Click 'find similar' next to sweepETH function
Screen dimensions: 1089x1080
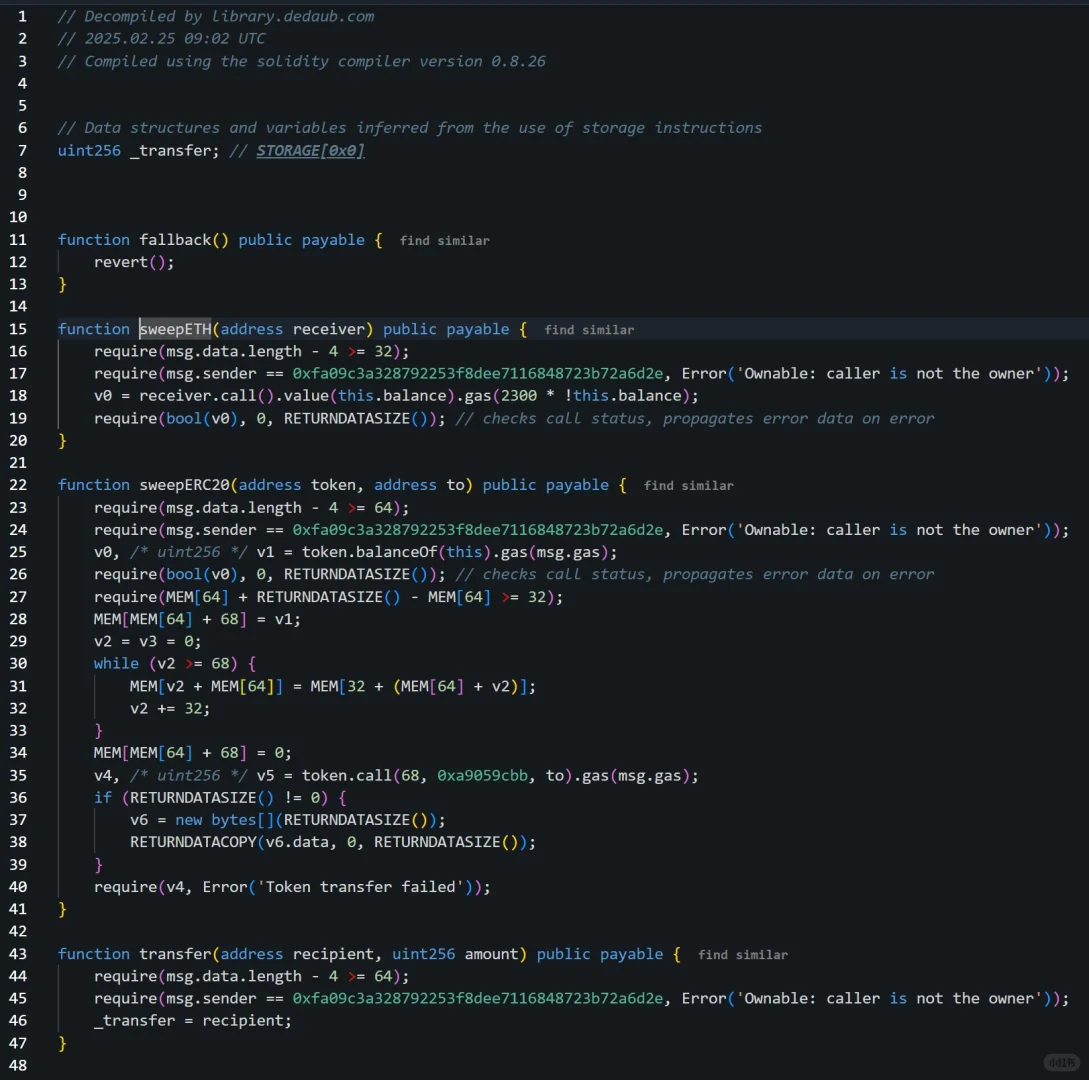589,330
